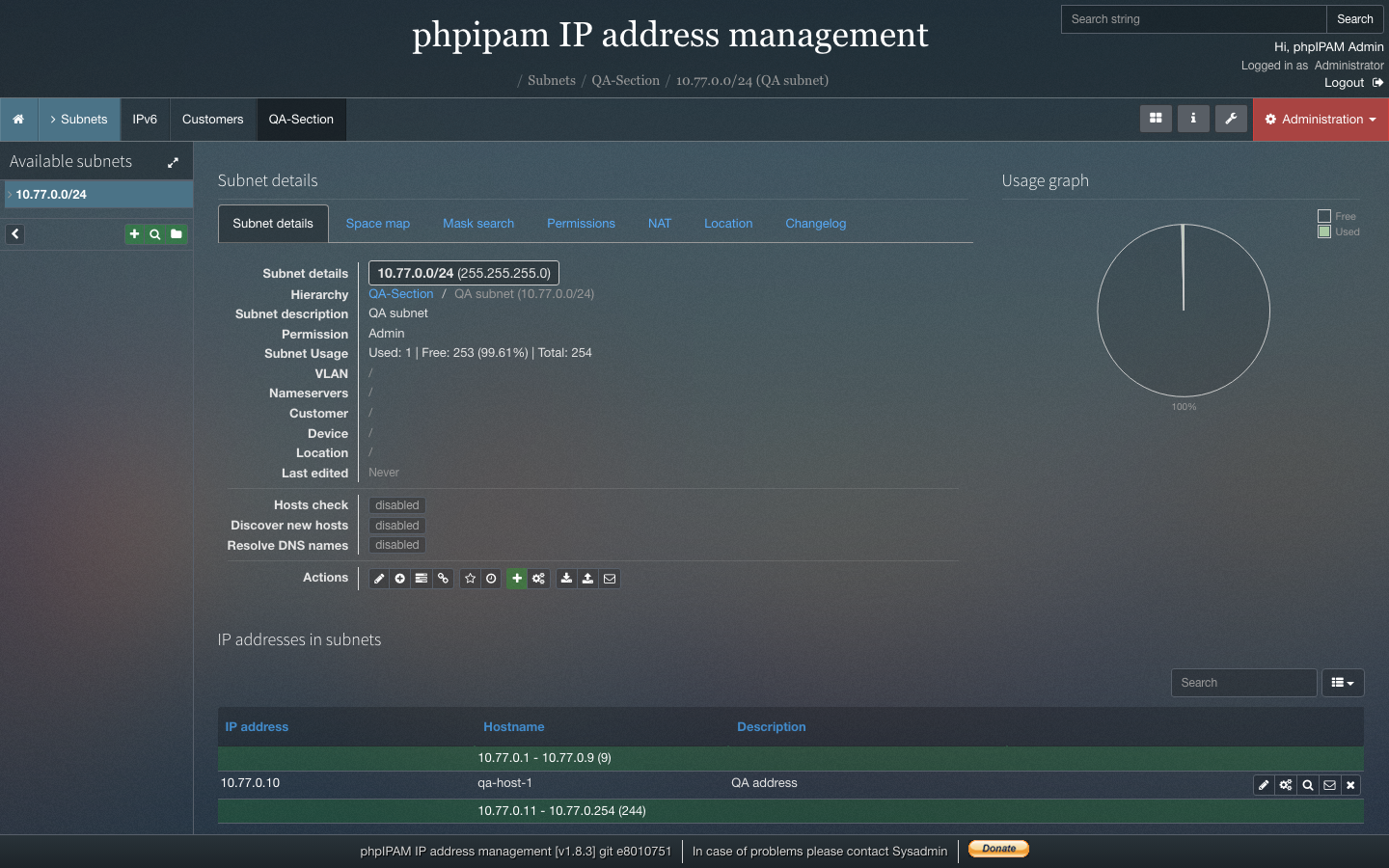This screenshot has width=1389, height=868.
Task: Open the Permissions tab
Action: (581, 224)
